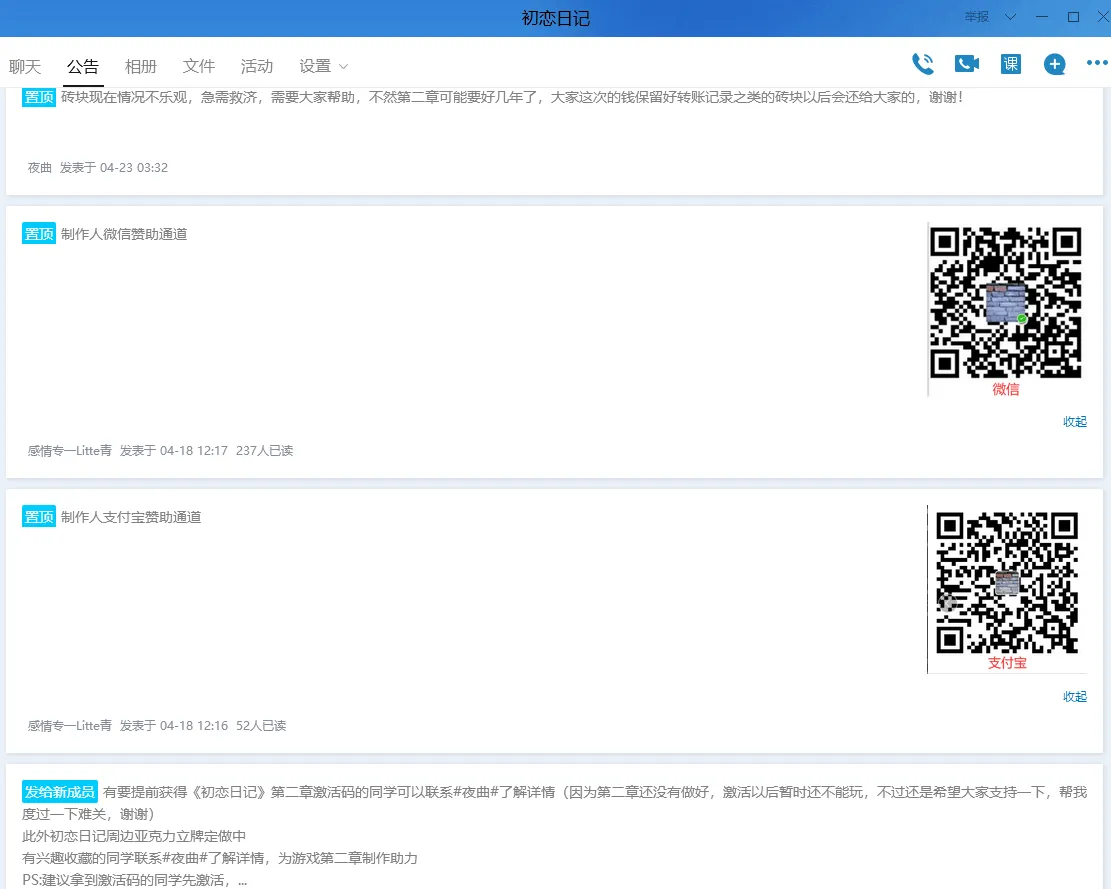This screenshot has width=1111, height=889.
Task: Switch to the 聊天 tab
Action: 24,66
